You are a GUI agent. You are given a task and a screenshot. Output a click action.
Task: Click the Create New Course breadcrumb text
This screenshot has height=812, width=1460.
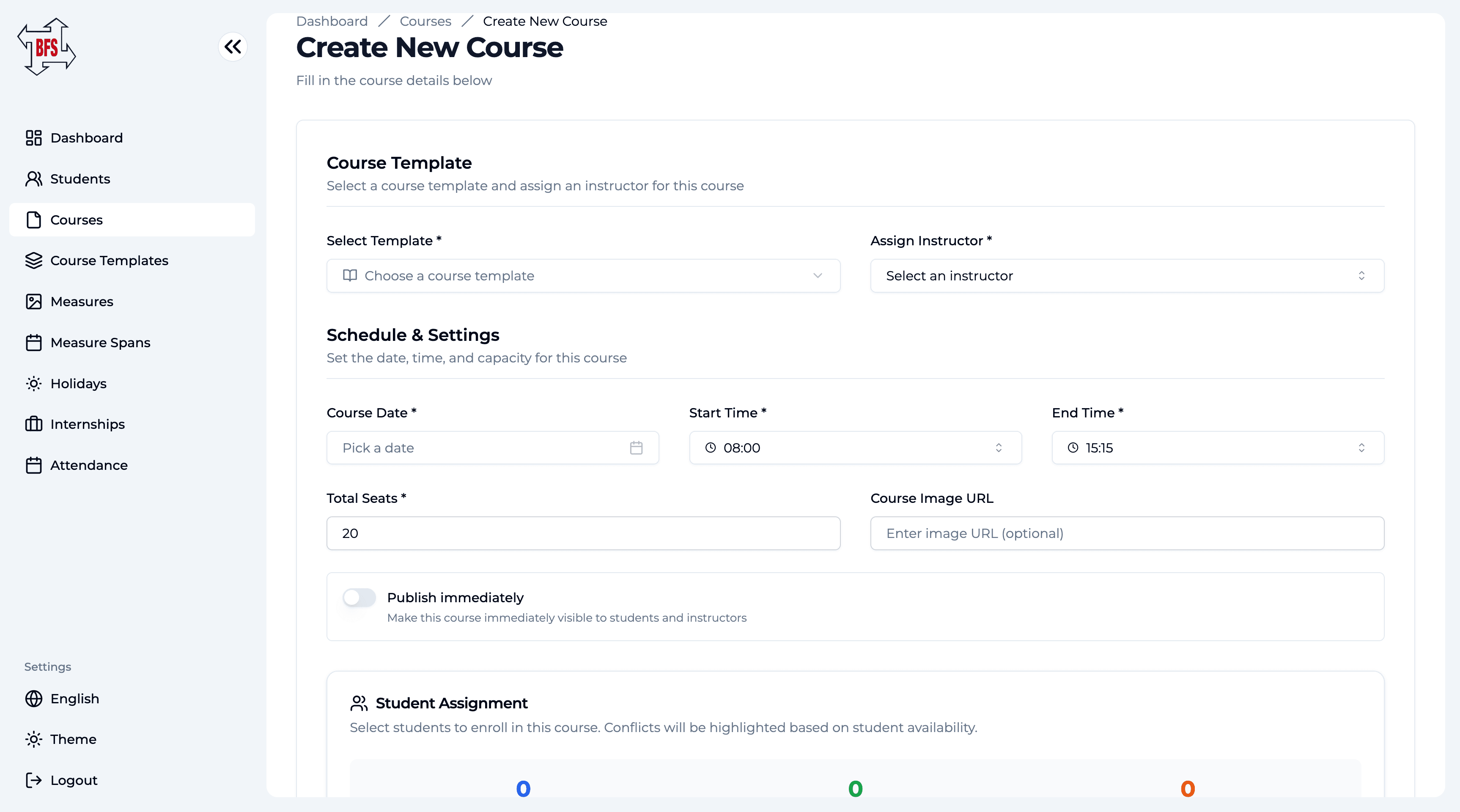click(545, 21)
